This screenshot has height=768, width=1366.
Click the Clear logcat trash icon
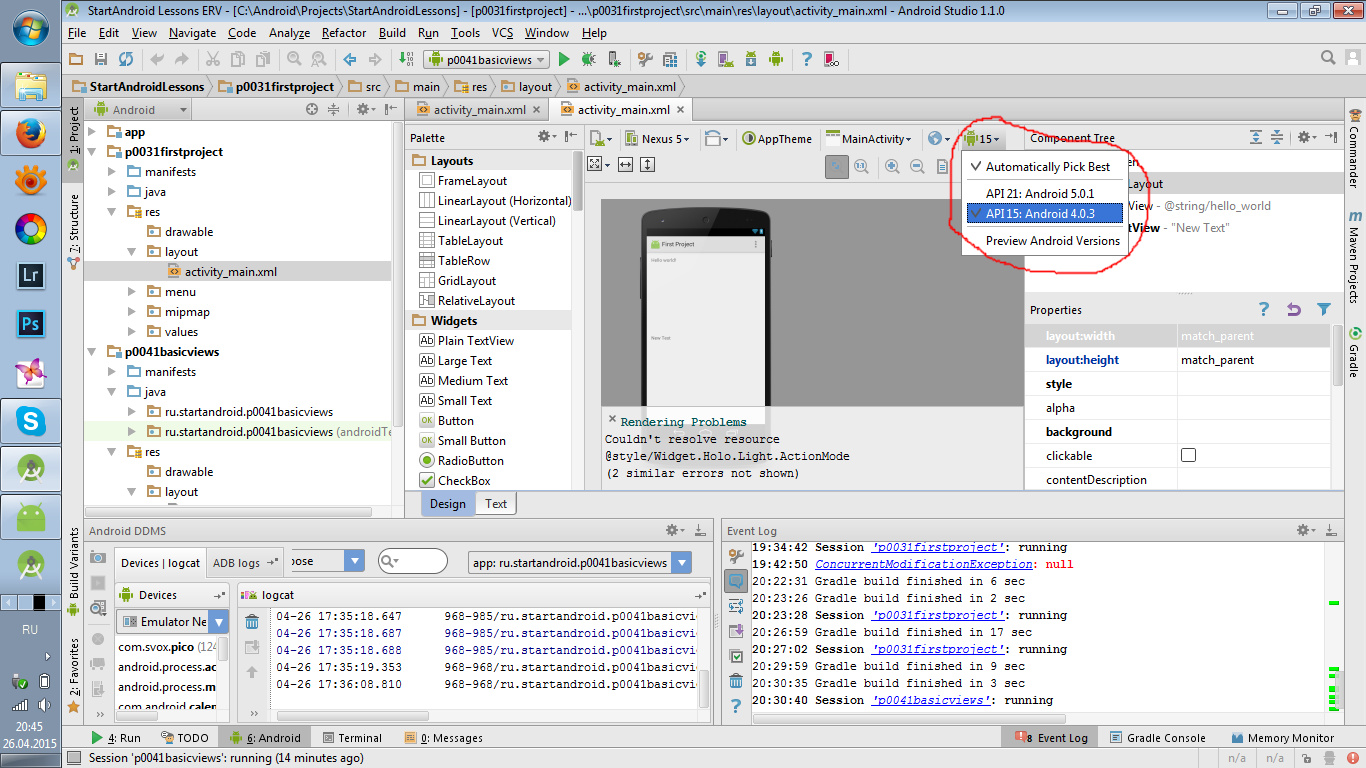click(x=252, y=623)
